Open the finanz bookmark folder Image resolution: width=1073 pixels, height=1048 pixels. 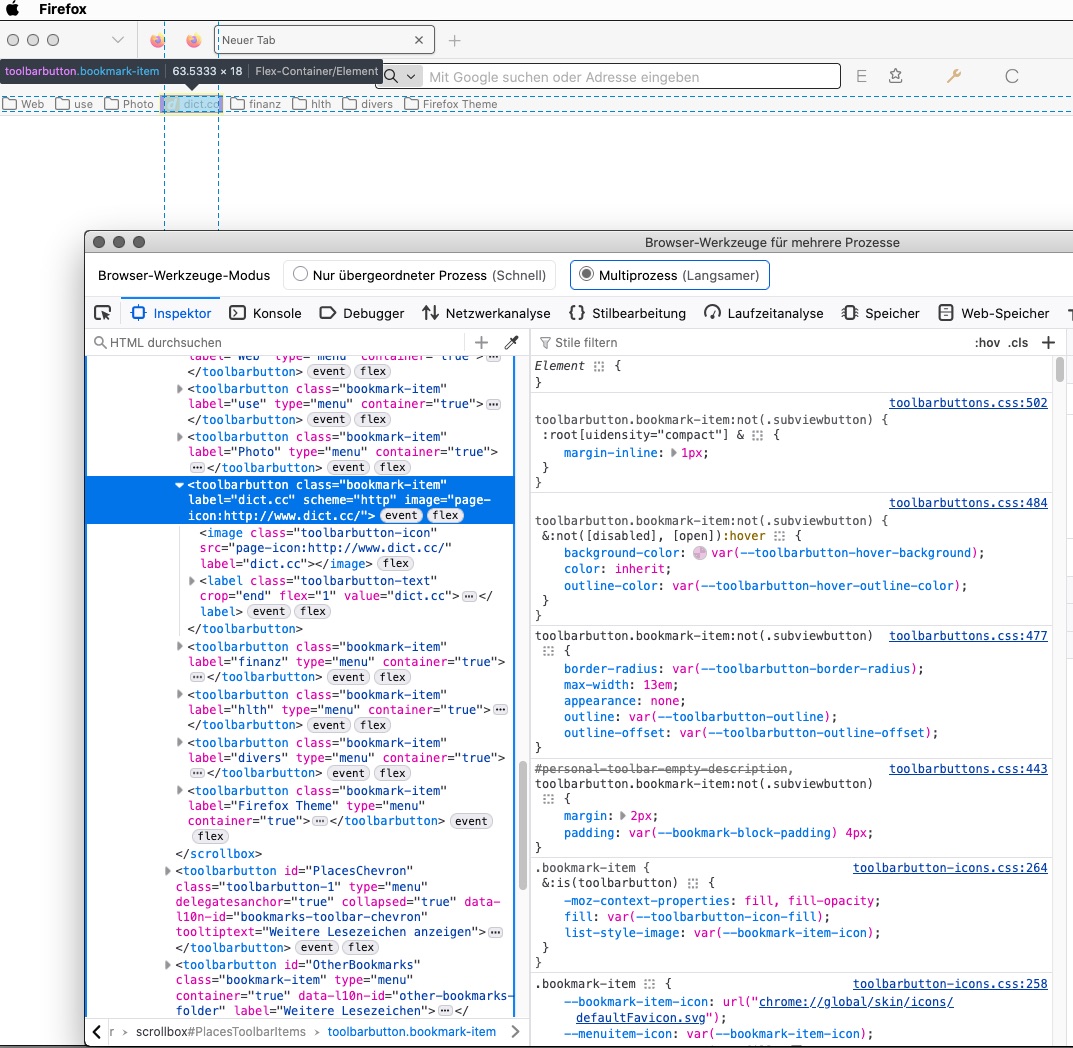coord(256,104)
